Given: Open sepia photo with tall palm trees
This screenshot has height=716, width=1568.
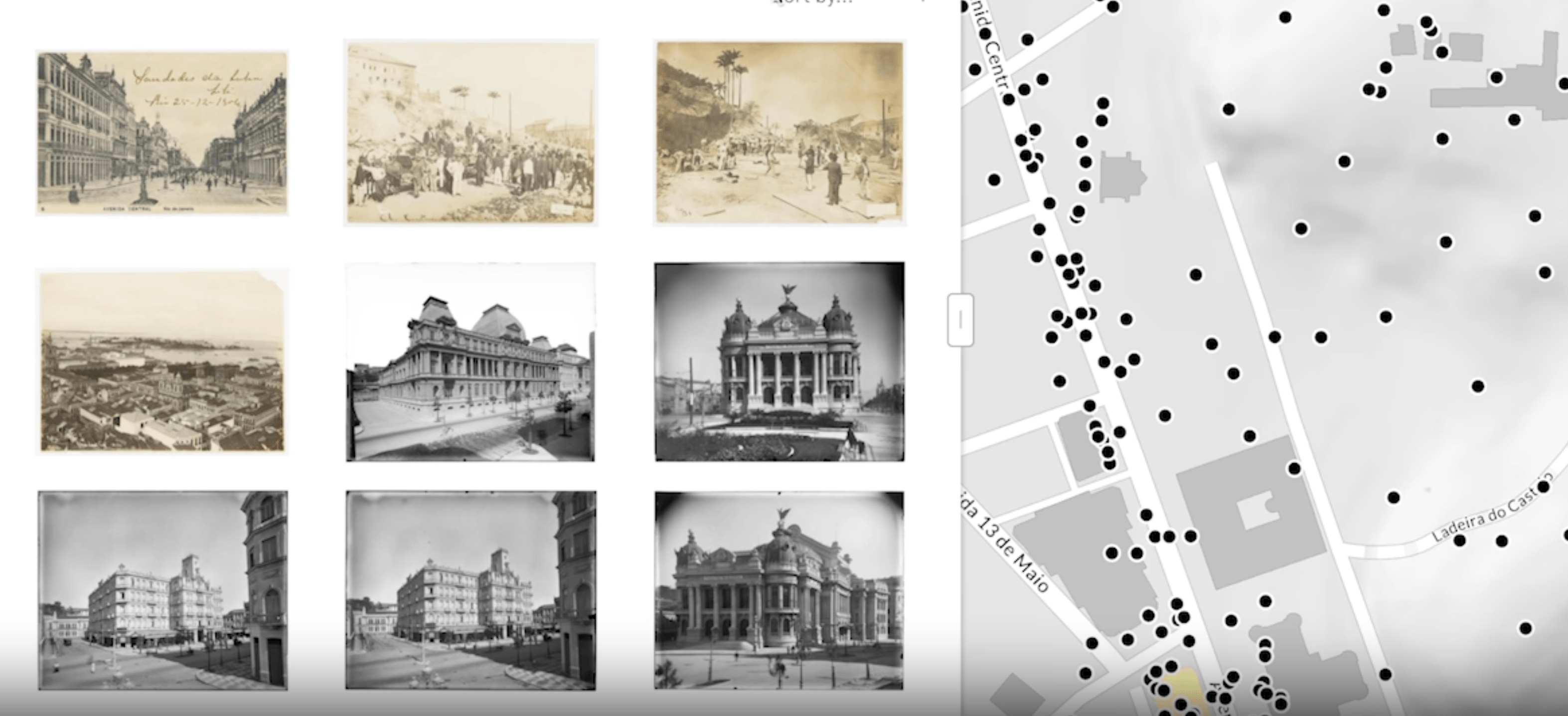Looking at the screenshot, I should click(780, 133).
